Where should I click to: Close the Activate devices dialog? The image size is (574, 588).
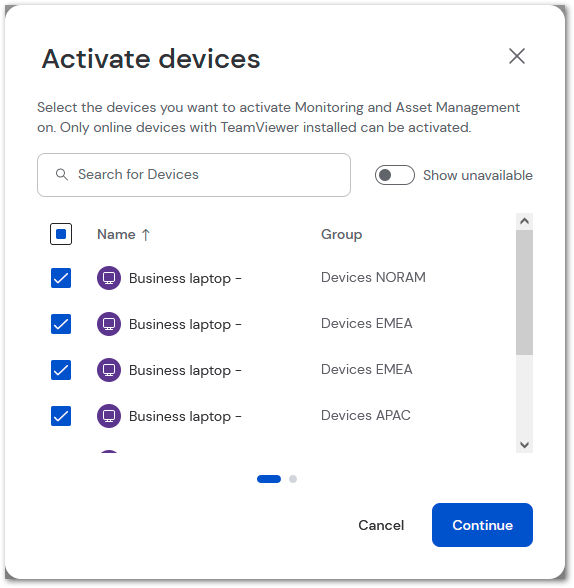(517, 56)
